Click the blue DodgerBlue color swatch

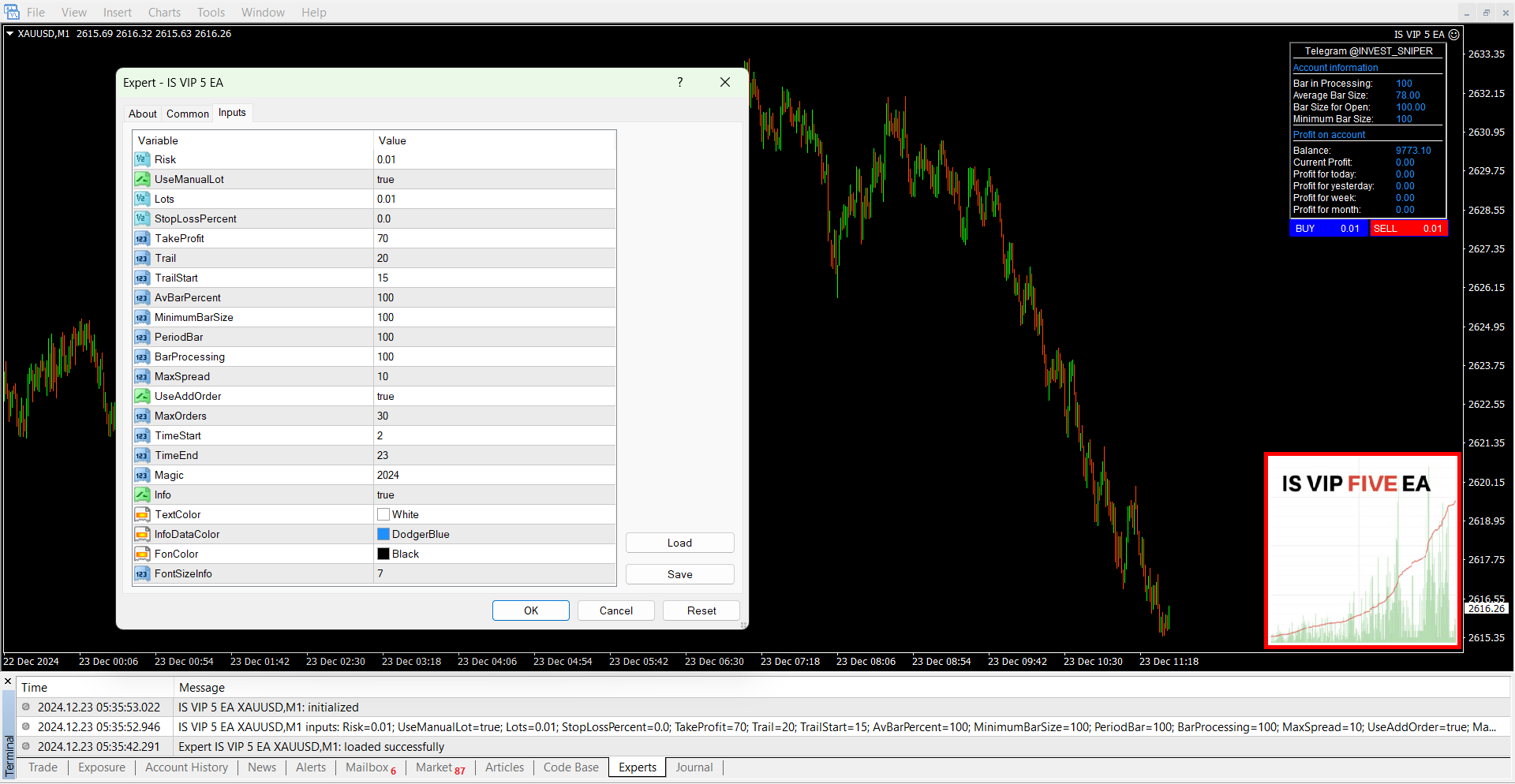coord(383,534)
